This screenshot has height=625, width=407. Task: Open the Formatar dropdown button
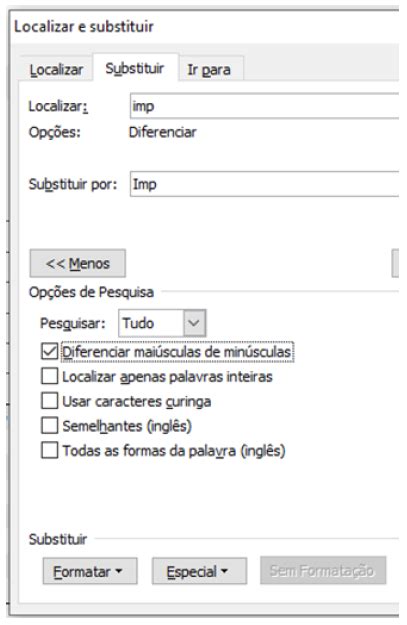pyautogui.click(x=90, y=571)
